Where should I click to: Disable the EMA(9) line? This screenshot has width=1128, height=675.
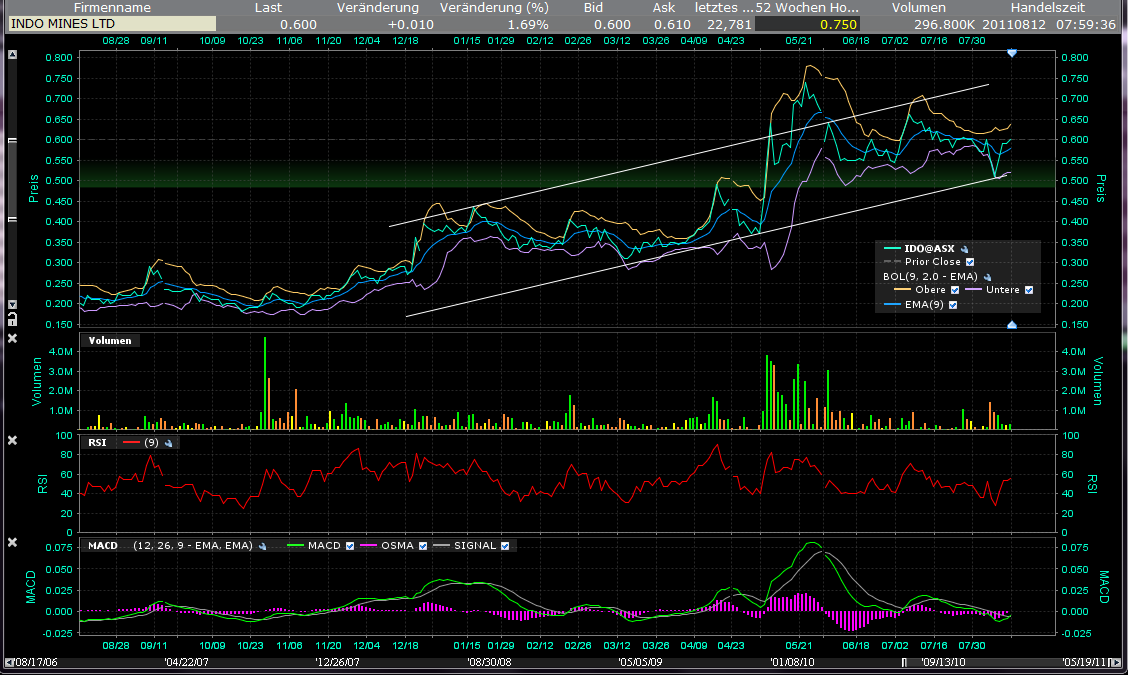click(953, 304)
